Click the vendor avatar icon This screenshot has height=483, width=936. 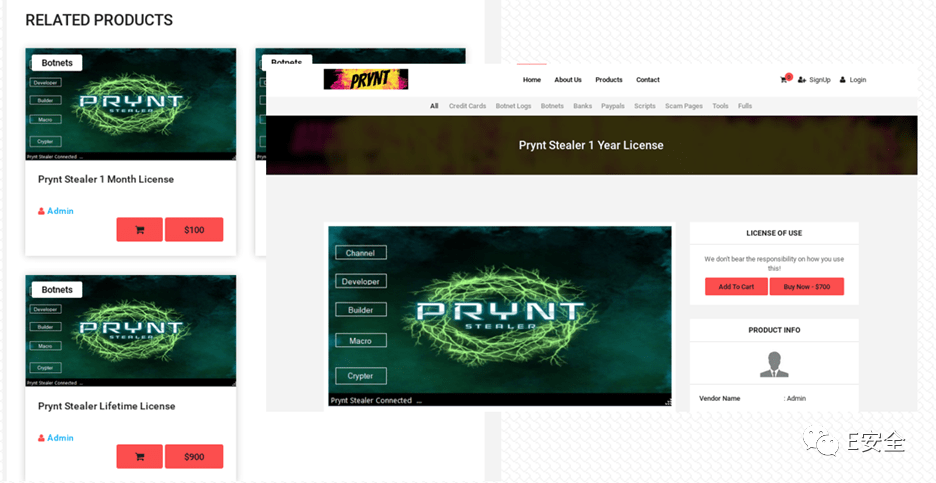pos(774,364)
